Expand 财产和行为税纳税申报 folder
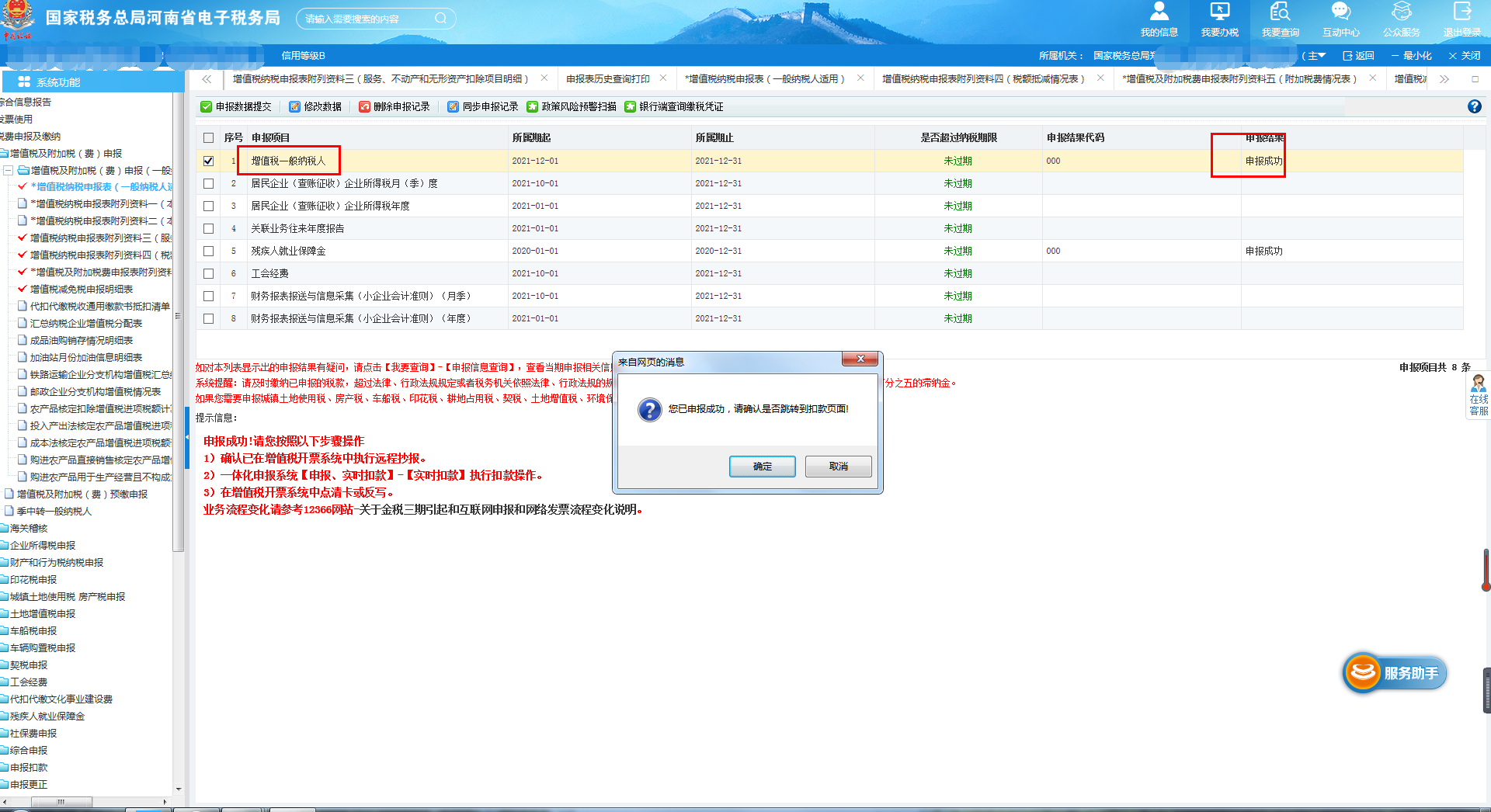The height and width of the screenshot is (812, 1491). pos(56,562)
